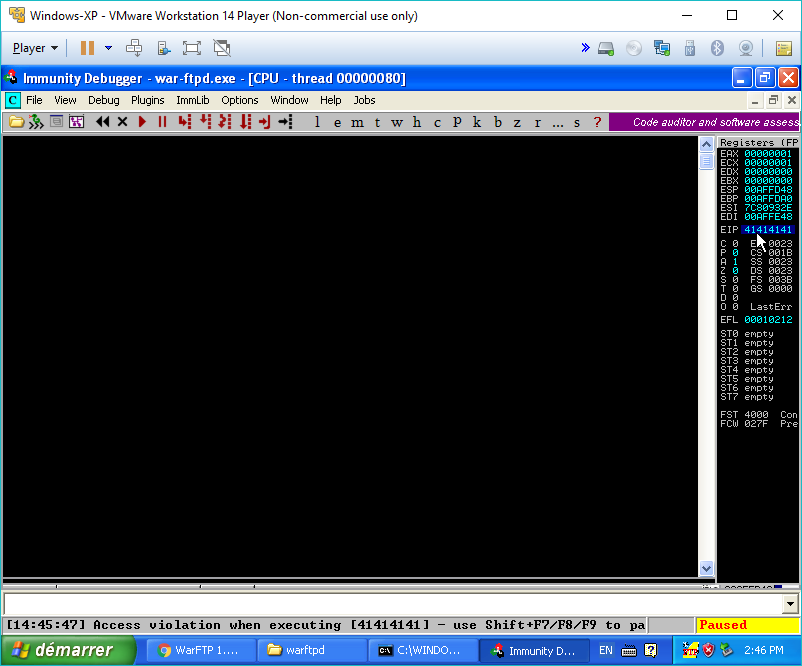The height and width of the screenshot is (666, 802).
Task: Show breakpoints window with 'b' button
Action: pos(497,122)
